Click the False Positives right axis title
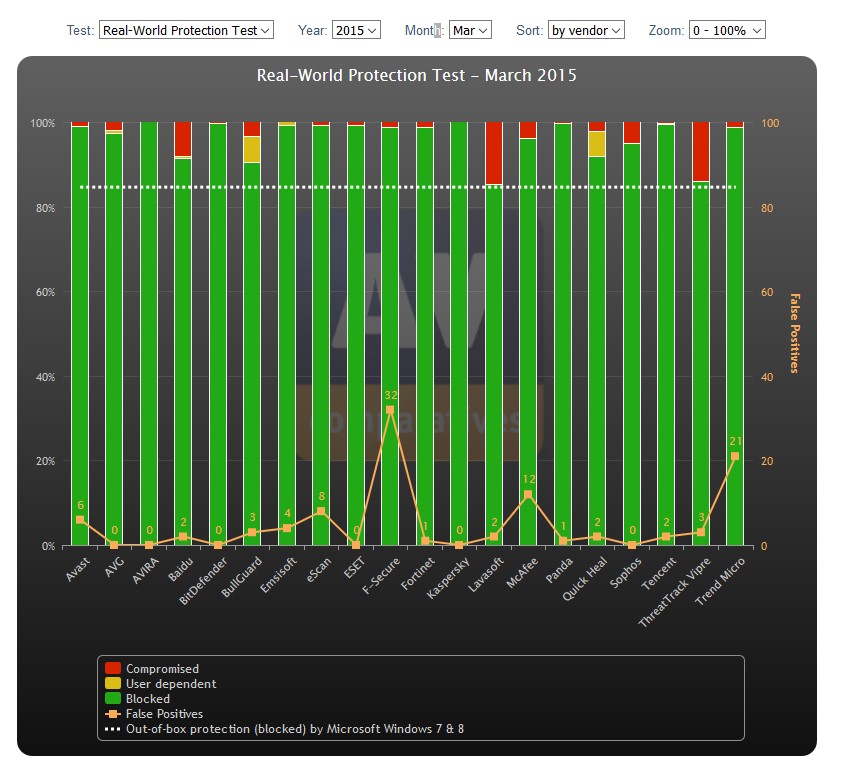 click(x=794, y=333)
